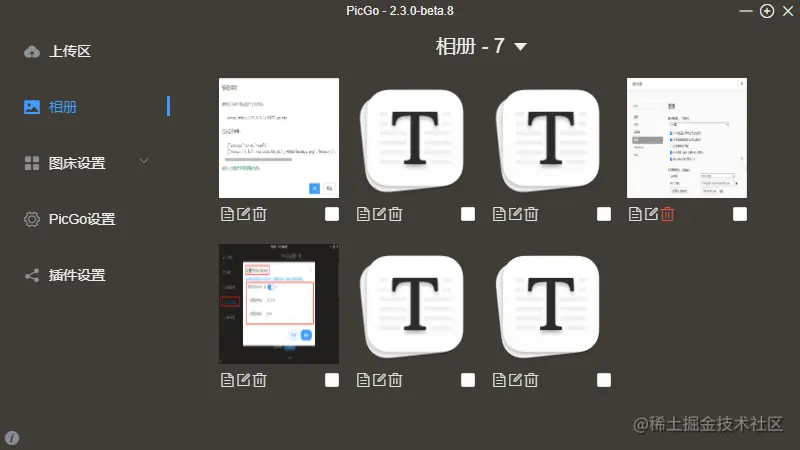Edit URL of first row's first image
The image size is (800, 450).
[x=243, y=214]
